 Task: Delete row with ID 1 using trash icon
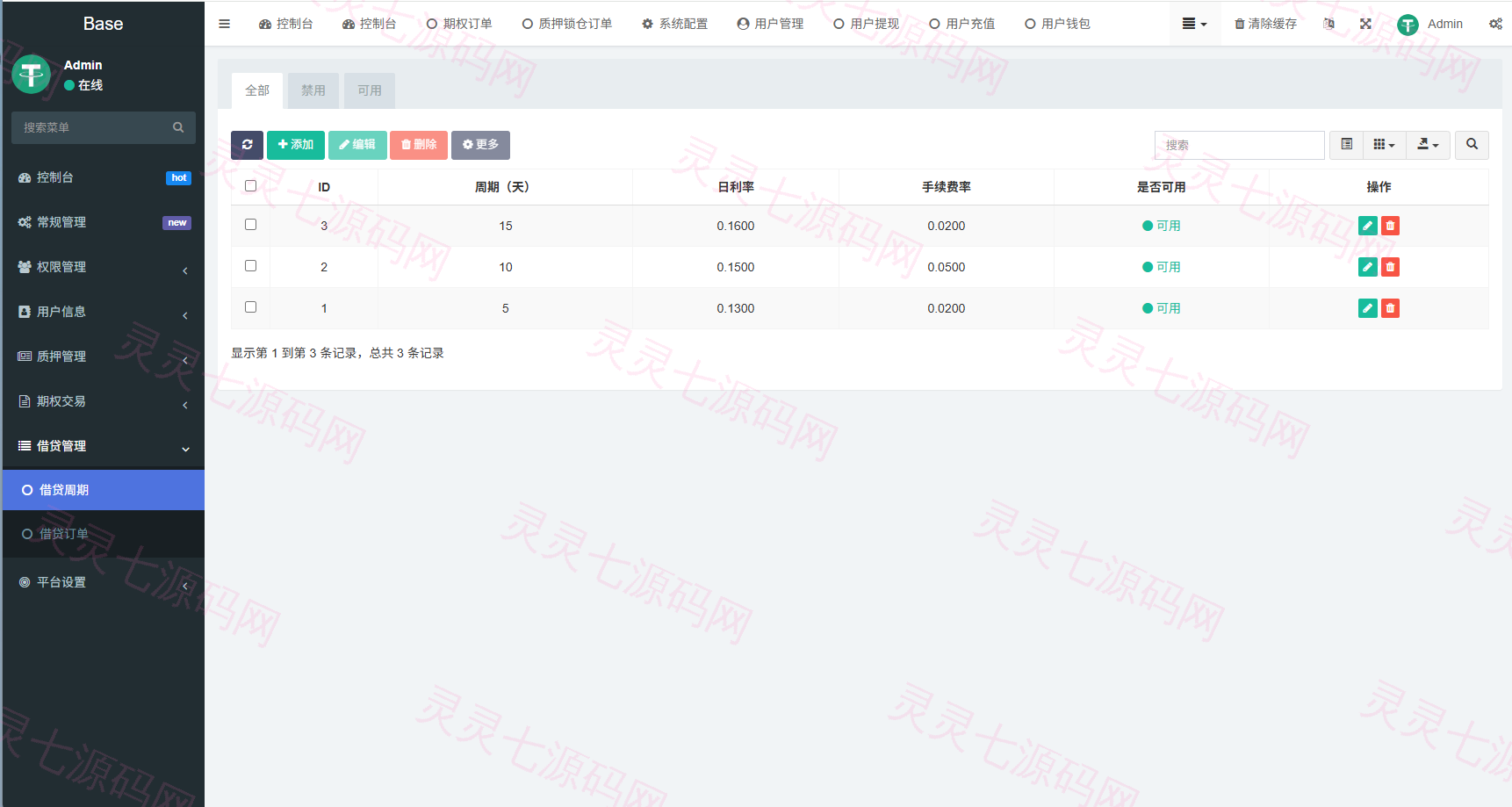pos(1390,308)
